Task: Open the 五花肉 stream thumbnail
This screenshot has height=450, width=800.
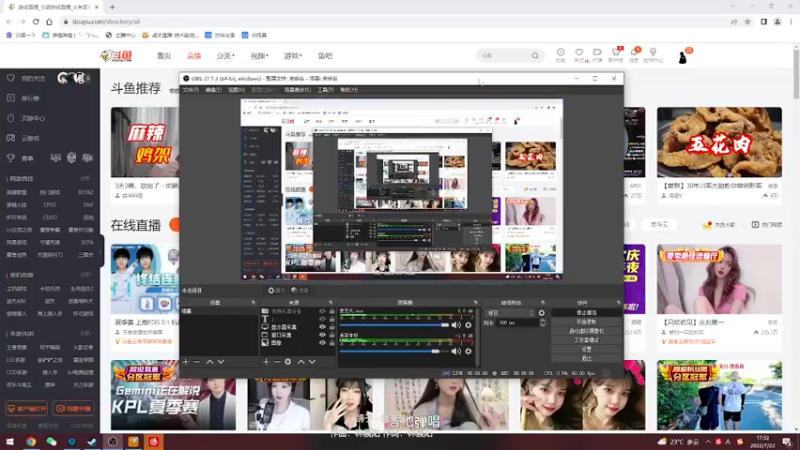Action: (x=719, y=142)
